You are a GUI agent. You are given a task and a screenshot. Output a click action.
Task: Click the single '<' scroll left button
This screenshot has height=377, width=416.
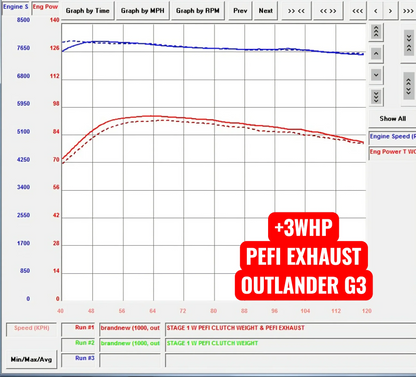pos(376,11)
